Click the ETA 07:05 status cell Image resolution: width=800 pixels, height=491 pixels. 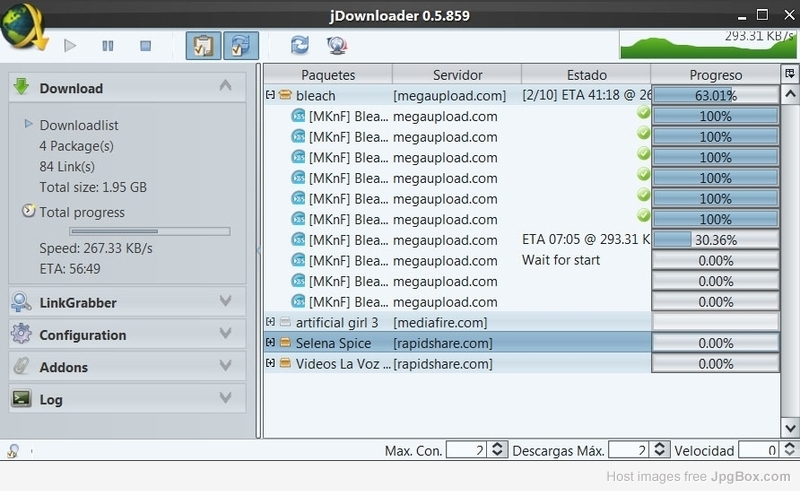[x=586, y=239]
